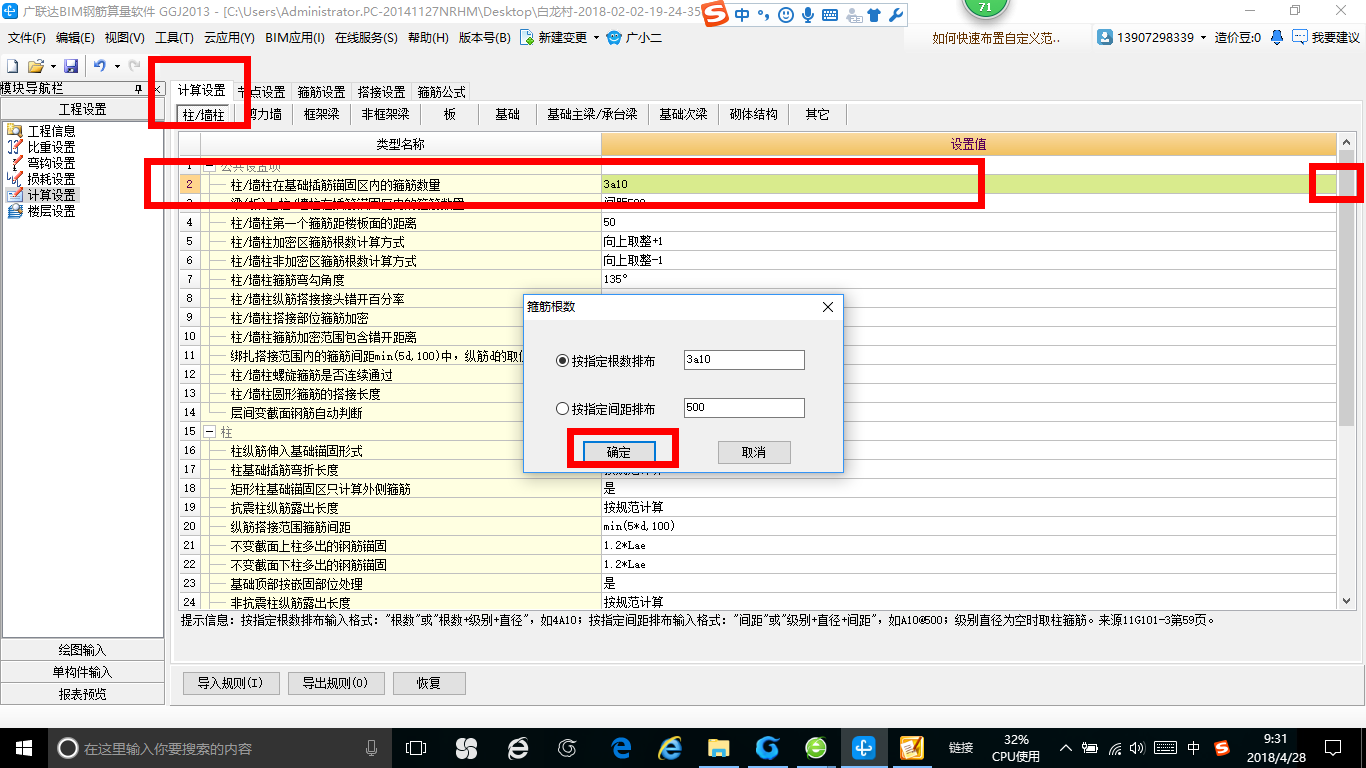Click the 我要建议 chat bubble icon
The height and width of the screenshot is (768, 1366).
(1300, 37)
